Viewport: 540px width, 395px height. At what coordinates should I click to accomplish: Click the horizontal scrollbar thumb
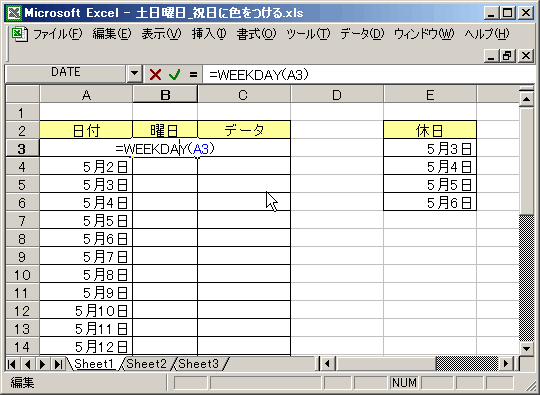click(385, 364)
